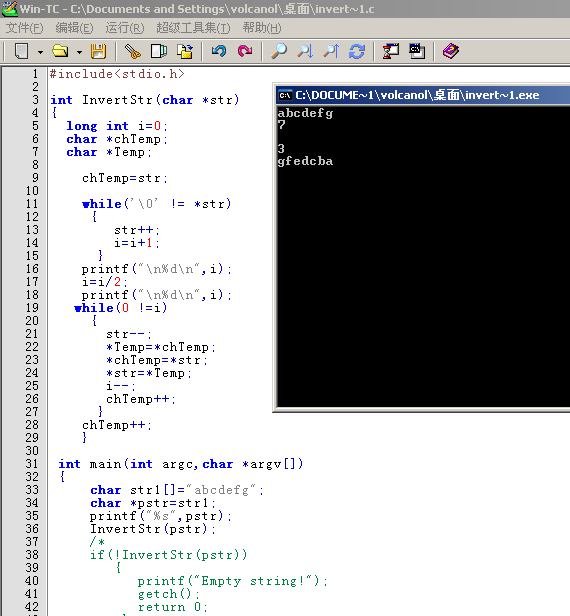Click the Find previous icon

coord(331,51)
